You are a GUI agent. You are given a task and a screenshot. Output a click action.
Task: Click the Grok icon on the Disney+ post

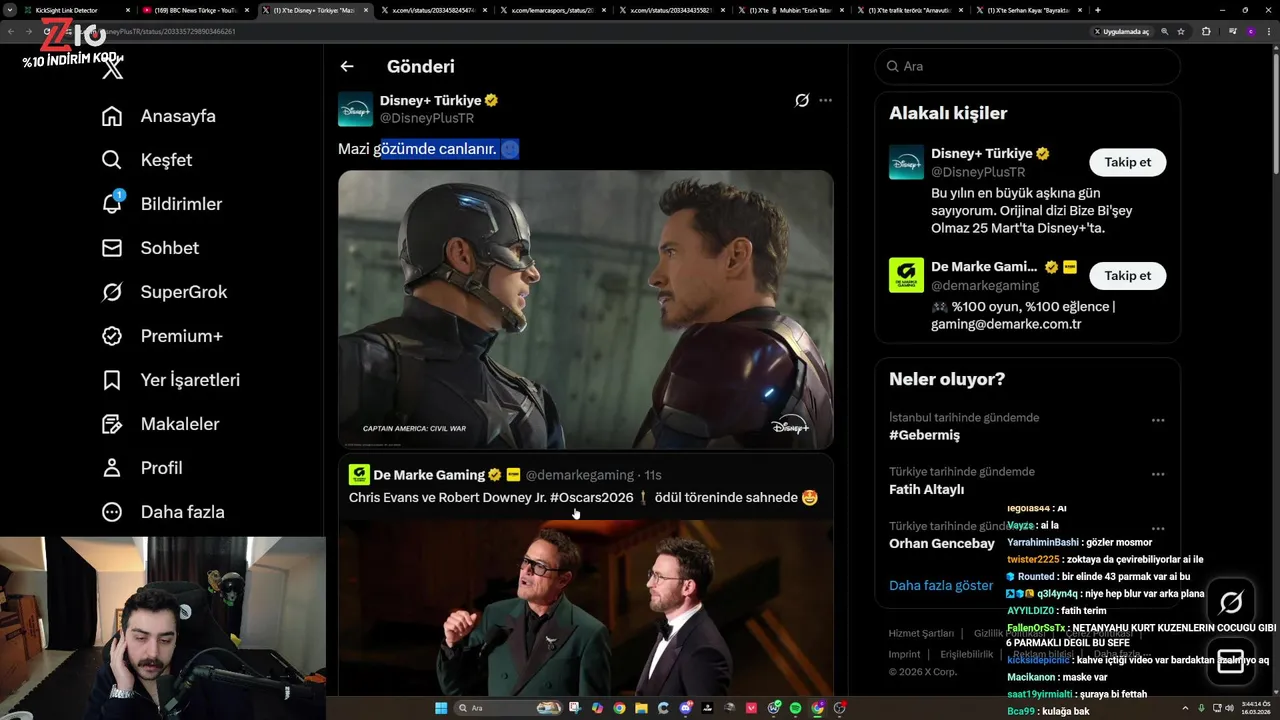click(801, 100)
